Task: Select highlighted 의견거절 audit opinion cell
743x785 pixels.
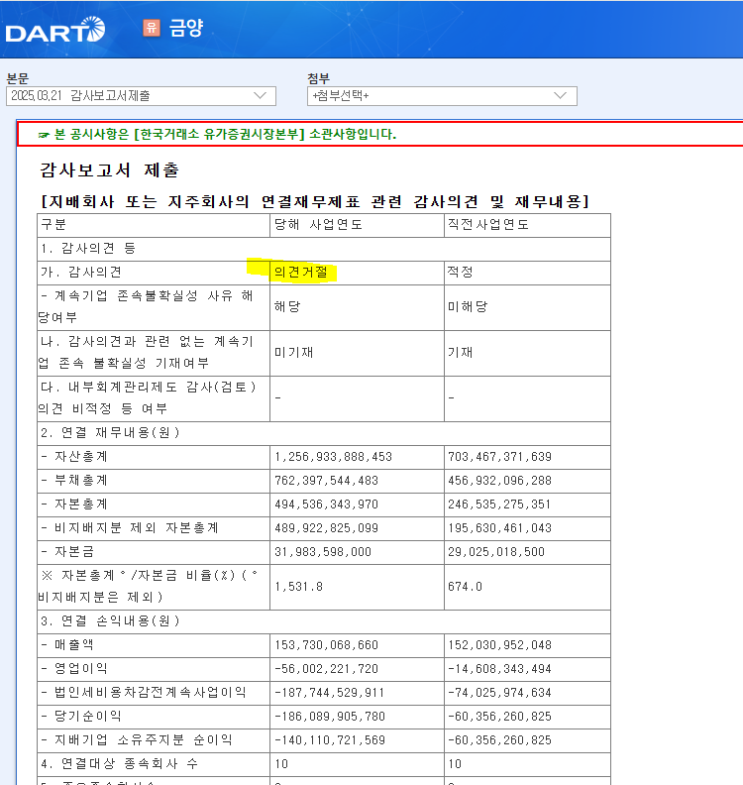Action: pyautogui.click(x=300, y=272)
